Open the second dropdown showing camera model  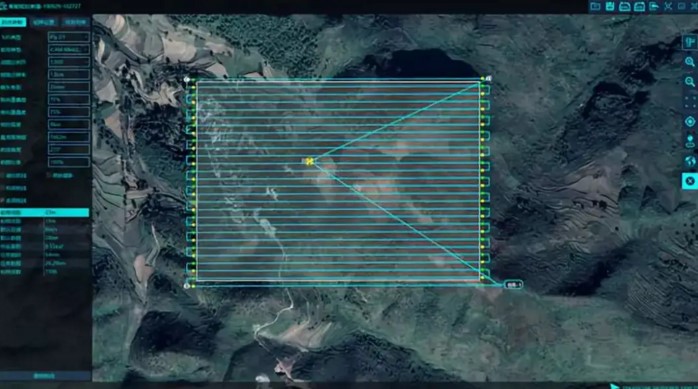[69, 49]
